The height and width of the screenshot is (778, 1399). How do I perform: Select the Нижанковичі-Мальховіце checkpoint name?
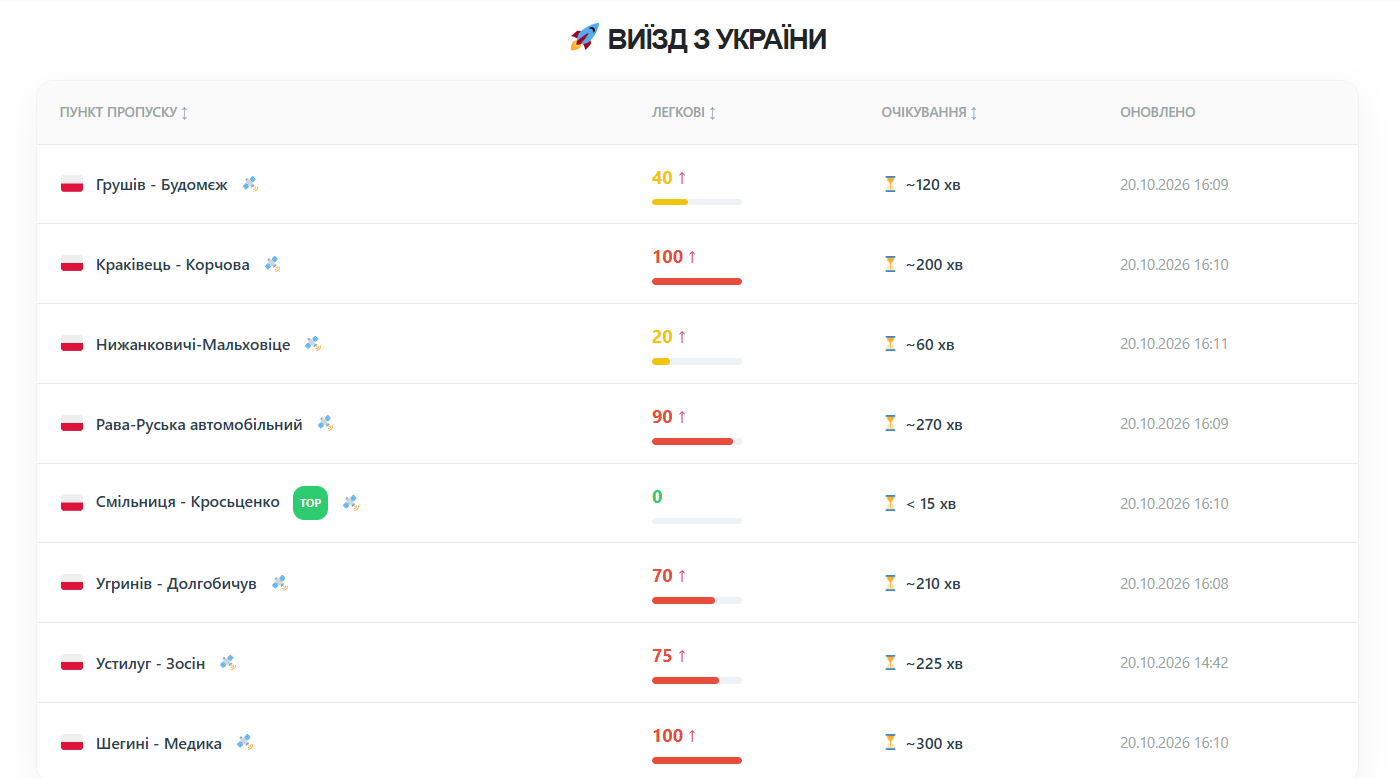(193, 345)
